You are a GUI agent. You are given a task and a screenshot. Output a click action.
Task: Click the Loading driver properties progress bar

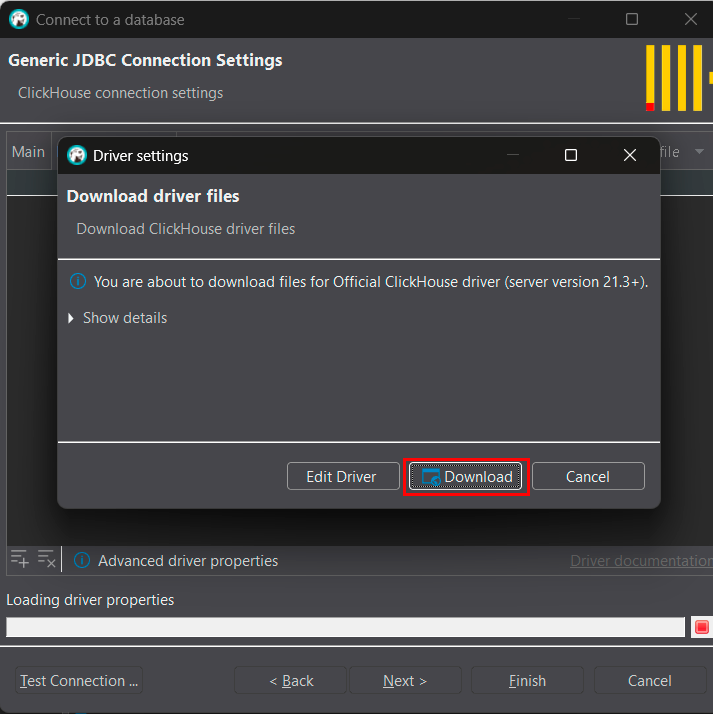pos(345,627)
